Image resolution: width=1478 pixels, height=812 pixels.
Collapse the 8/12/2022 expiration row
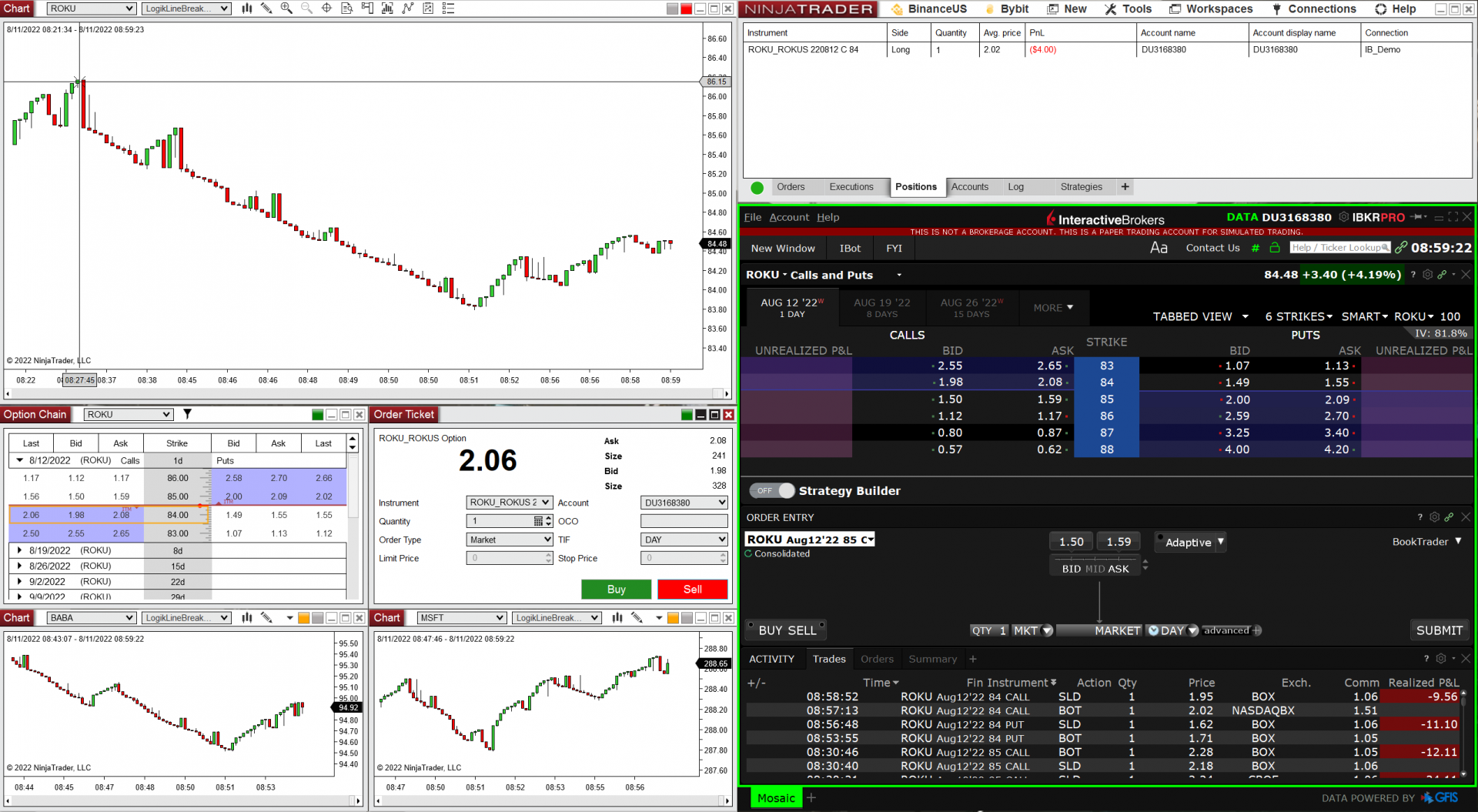pos(20,460)
